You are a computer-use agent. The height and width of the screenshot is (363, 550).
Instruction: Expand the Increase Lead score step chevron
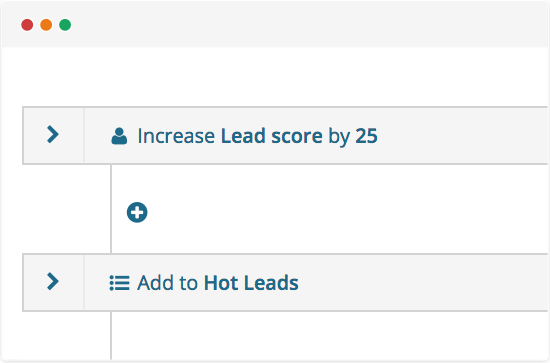53,135
